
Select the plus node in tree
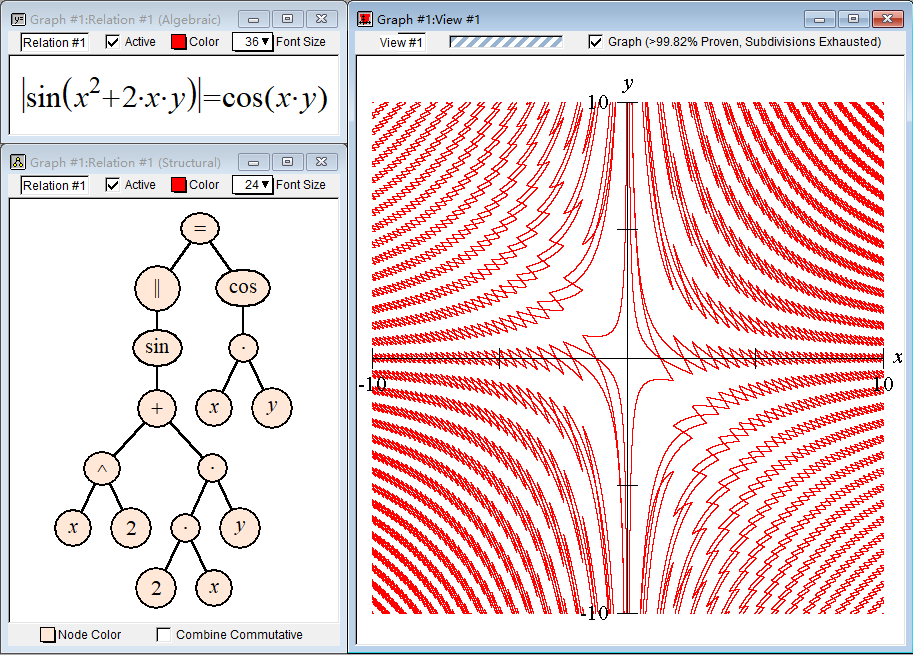pyautogui.click(x=157, y=408)
